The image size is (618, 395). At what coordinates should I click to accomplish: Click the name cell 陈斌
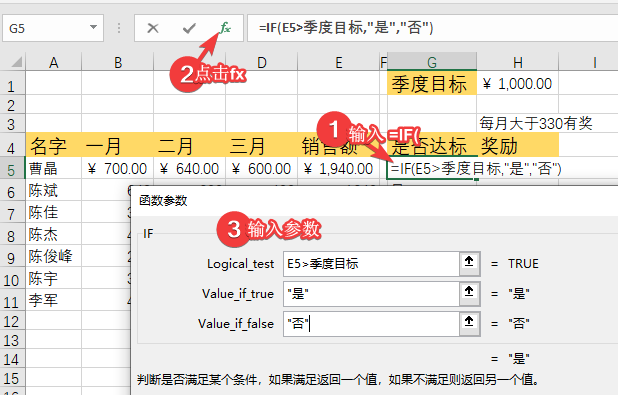pos(54,191)
